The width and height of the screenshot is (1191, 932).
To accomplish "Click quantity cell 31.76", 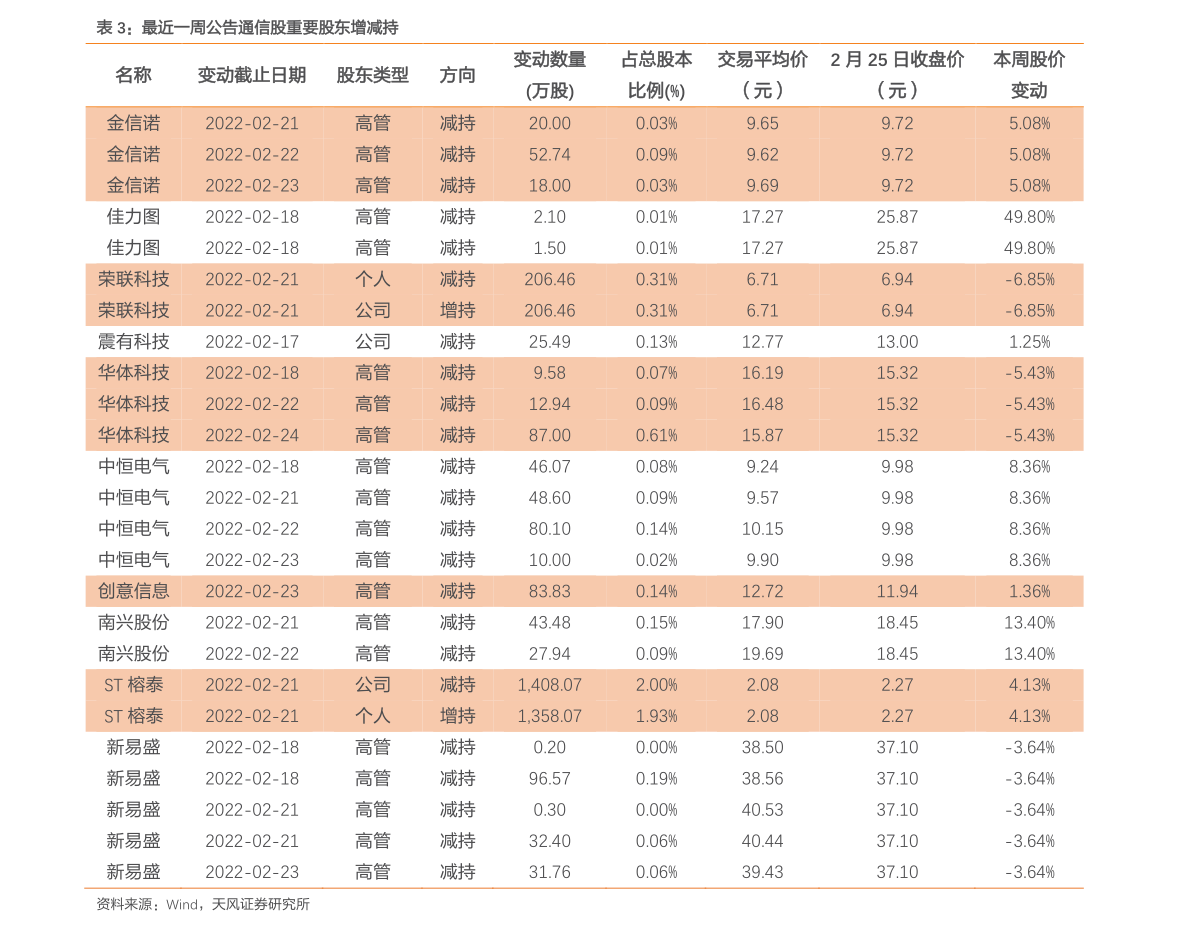I will (549, 872).
